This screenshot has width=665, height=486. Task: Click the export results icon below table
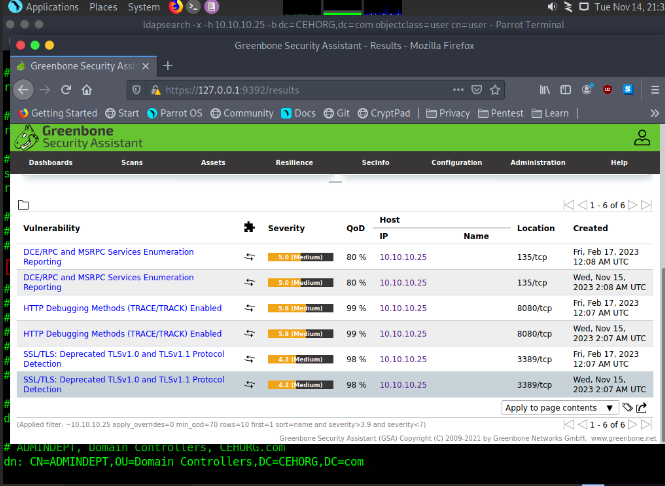(641, 407)
